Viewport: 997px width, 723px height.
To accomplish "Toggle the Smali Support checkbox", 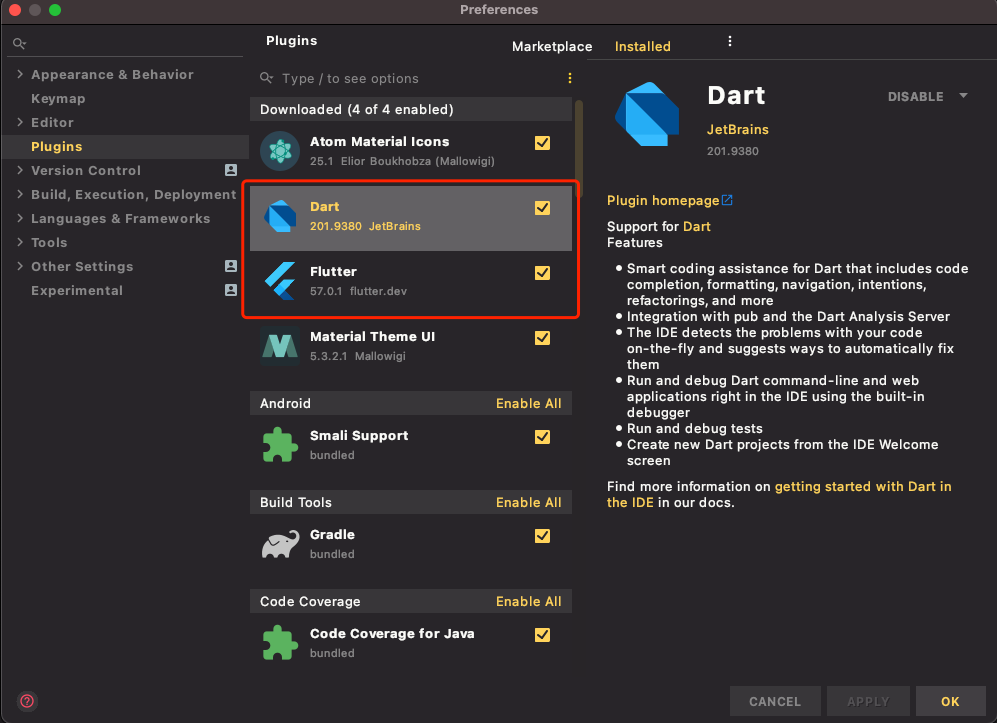I will (542, 437).
